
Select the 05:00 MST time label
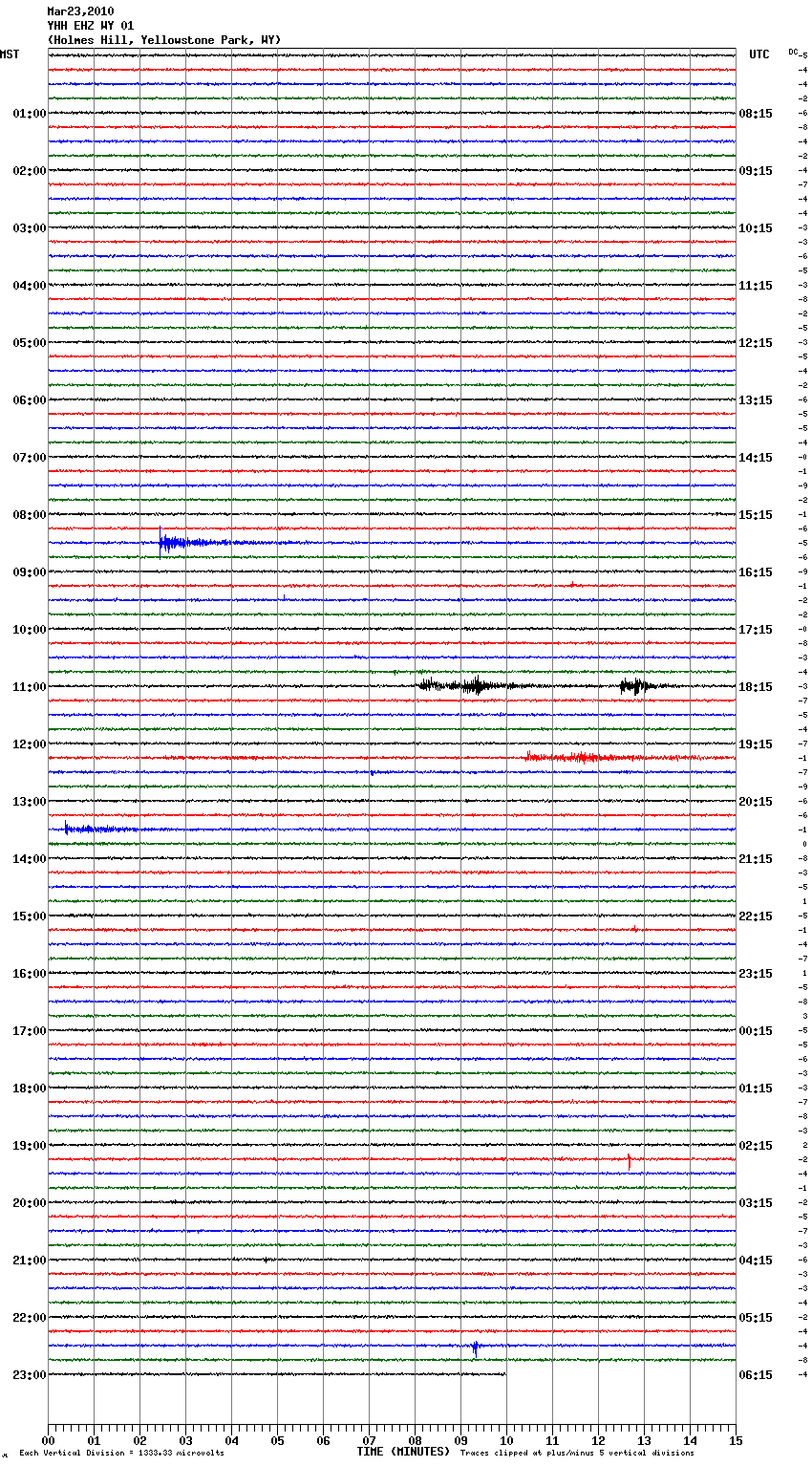tap(30, 343)
